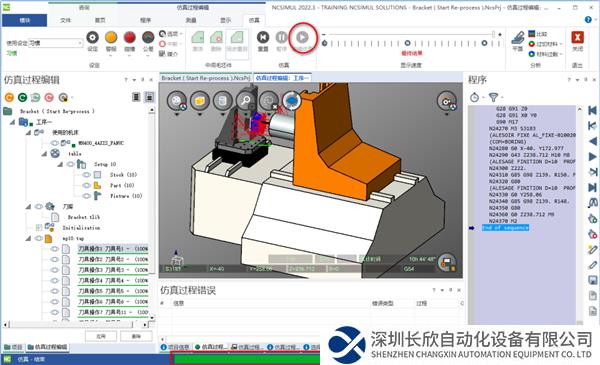
Task: Collapse the 使用的机床 tree node
Action: 28,132
